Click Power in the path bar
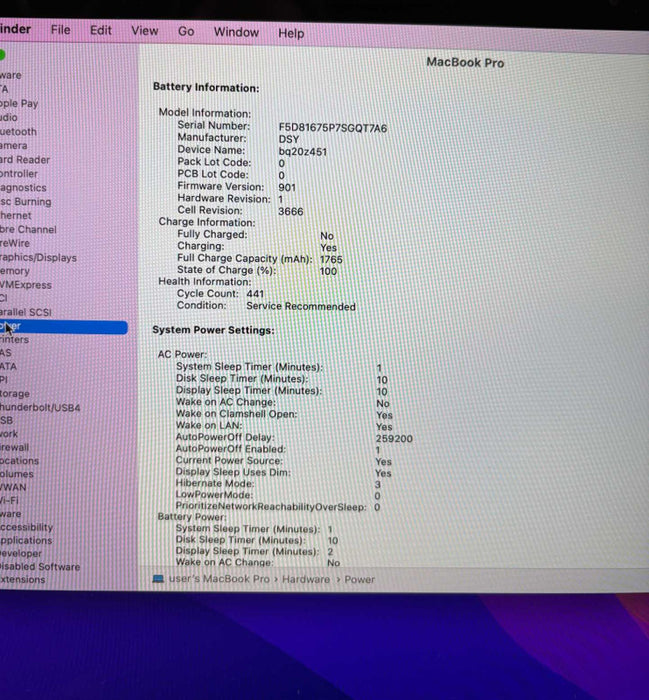Viewport: 649px width, 700px height. pyautogui.click(x=359, y=579)
